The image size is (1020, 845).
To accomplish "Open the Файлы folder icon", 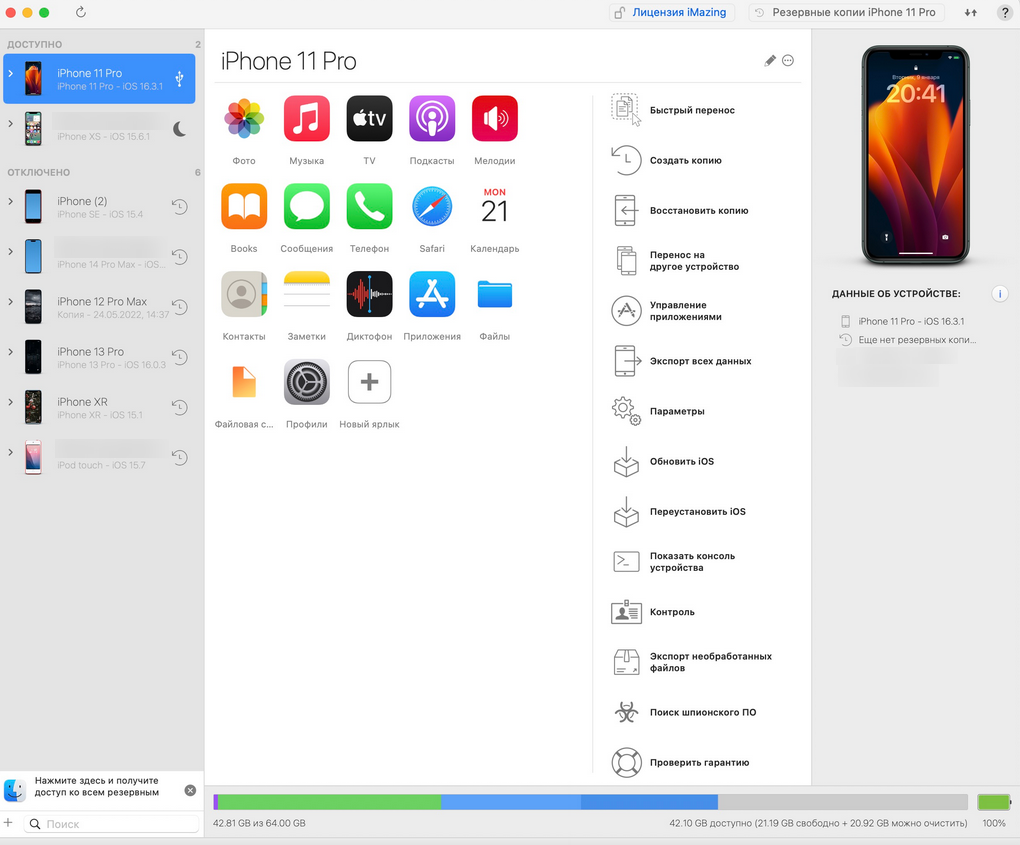I will tap(494, 294).
